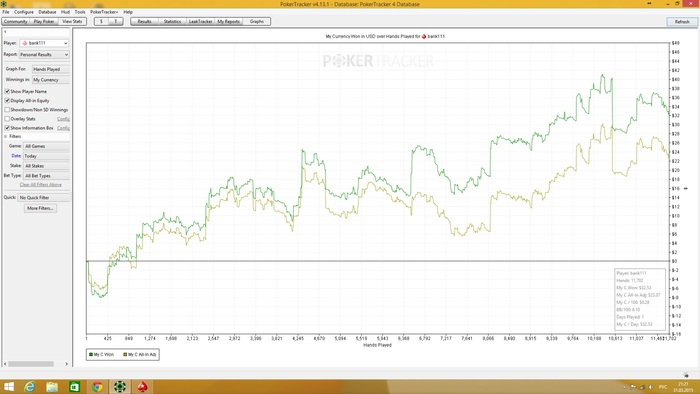
Task: Open the Graph For Hands Played selector
Action: 50,69
